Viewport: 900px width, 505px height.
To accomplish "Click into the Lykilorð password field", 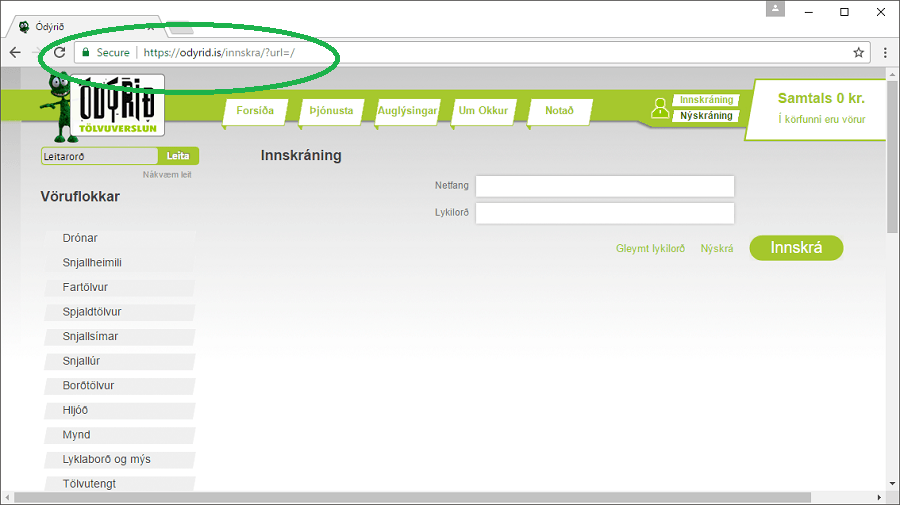I will pyautogui.click(x=604, y=213).
